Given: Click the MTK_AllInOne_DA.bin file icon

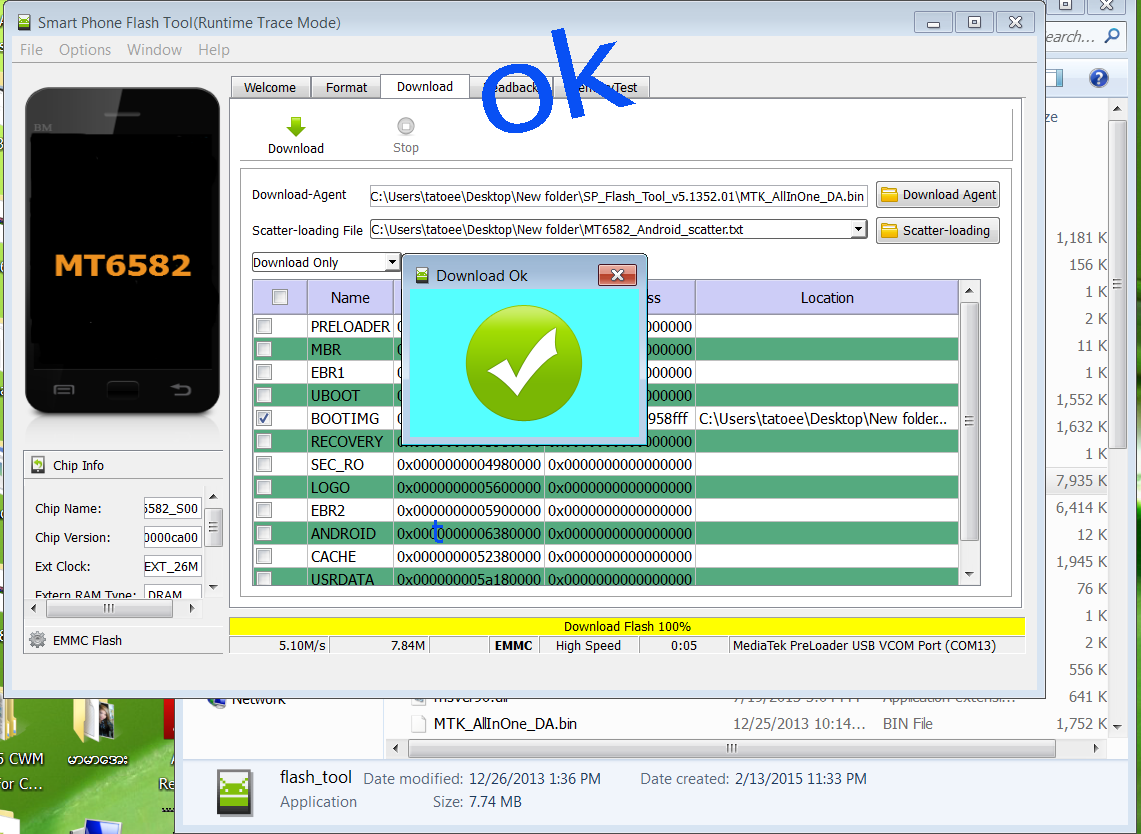Looking at the screenshot, I should coord(418,724).
